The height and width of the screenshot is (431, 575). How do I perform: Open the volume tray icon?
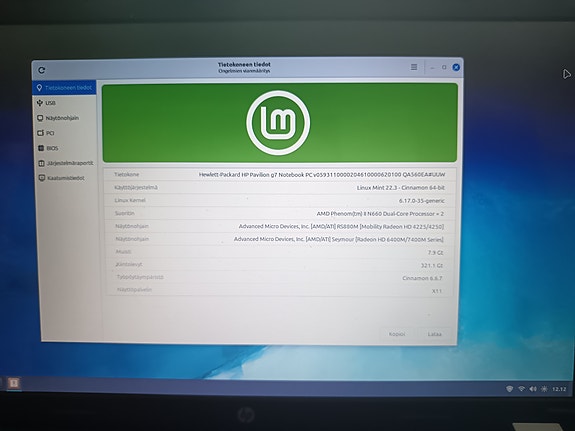533,389
